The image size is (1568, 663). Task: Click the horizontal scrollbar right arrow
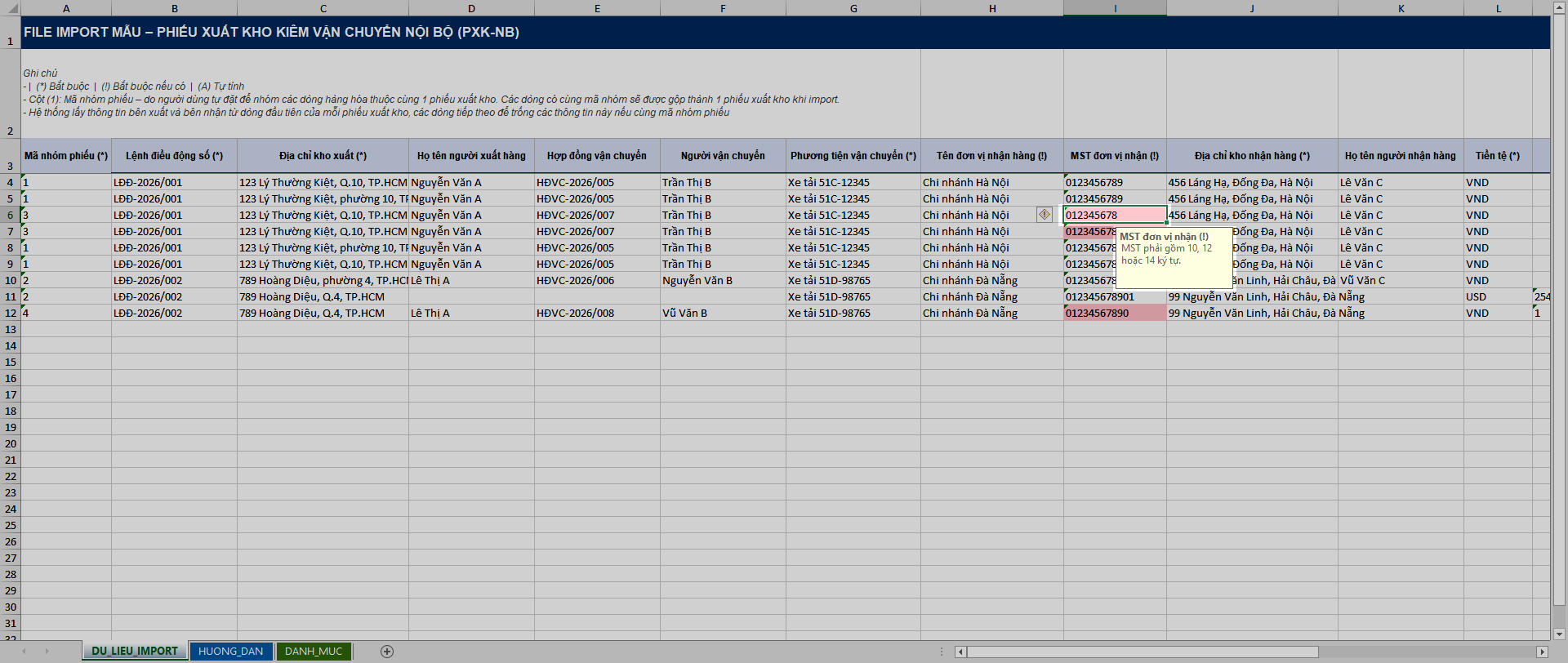(x=1542, y=652)
